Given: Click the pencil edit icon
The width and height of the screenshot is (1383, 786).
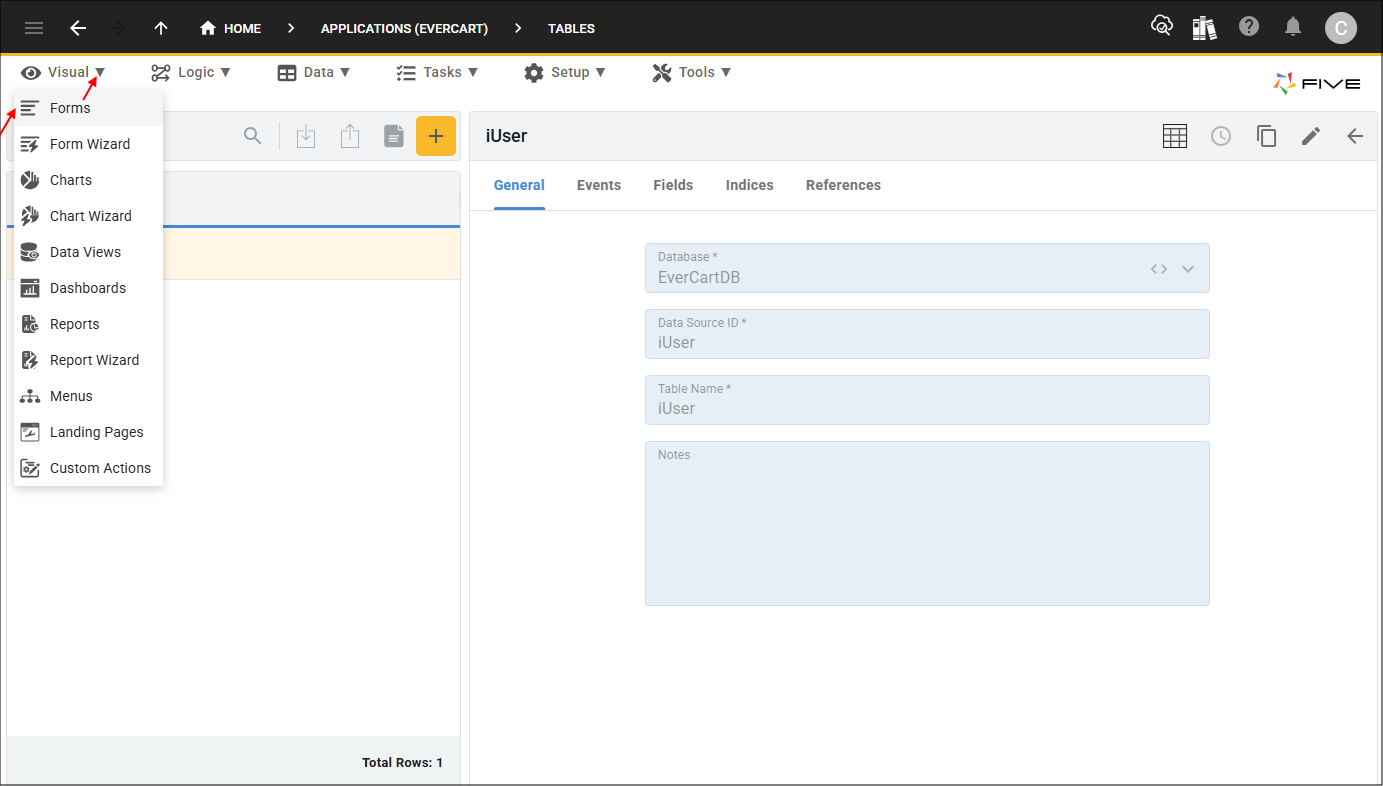Looking at the screenshot, I should point(1311,136).
